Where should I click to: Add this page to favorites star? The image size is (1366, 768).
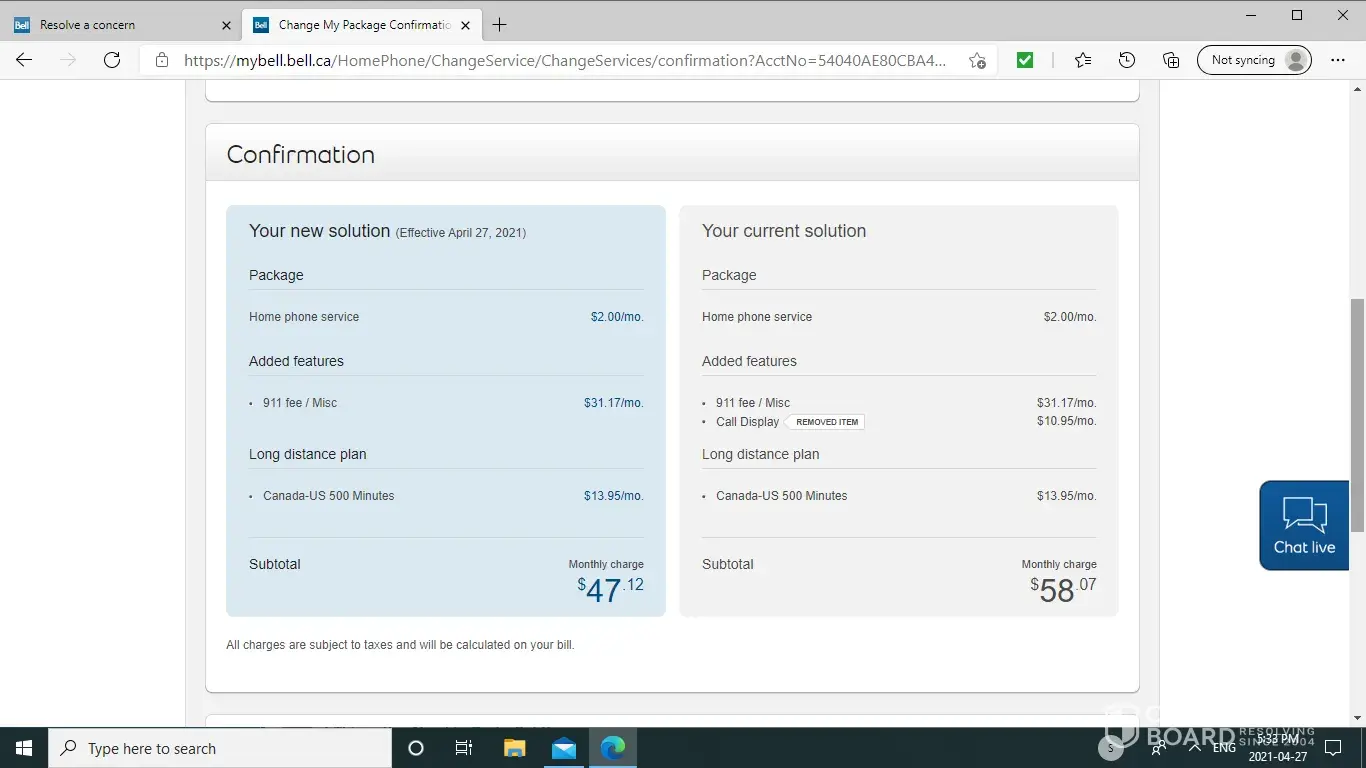point(977,60)
